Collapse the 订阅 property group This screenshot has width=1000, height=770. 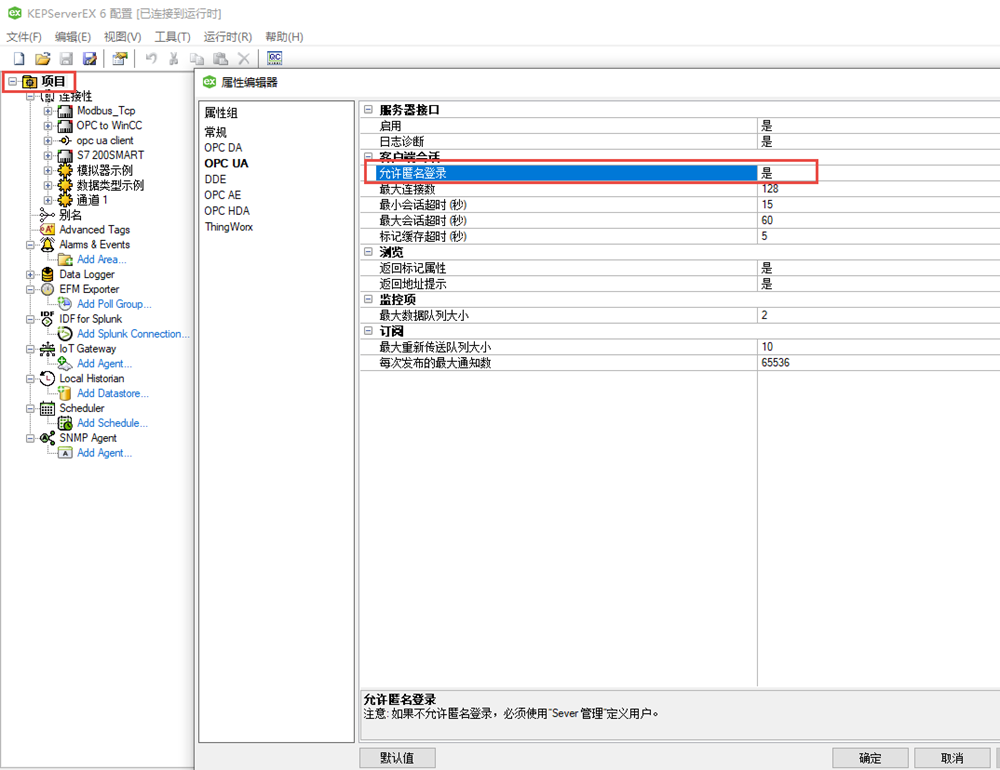coord(368,330)
